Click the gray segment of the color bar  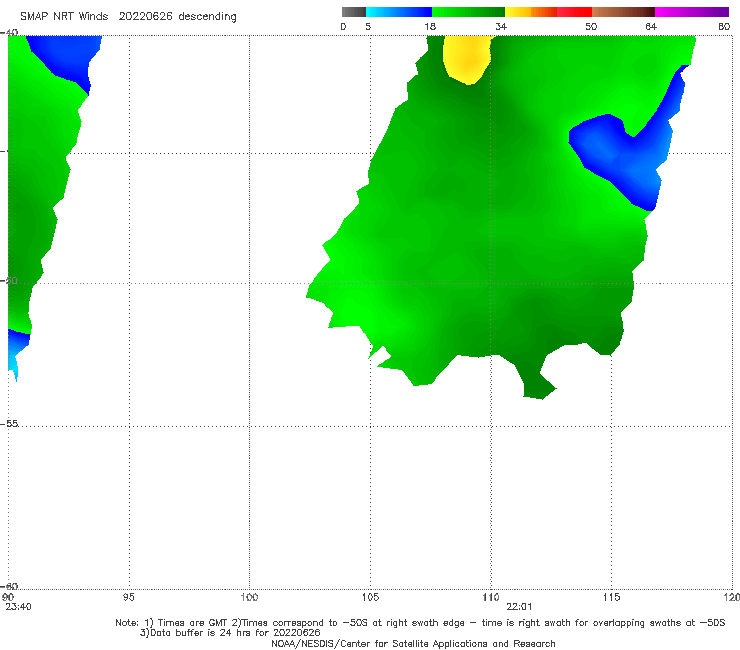[x=354, y=12]
